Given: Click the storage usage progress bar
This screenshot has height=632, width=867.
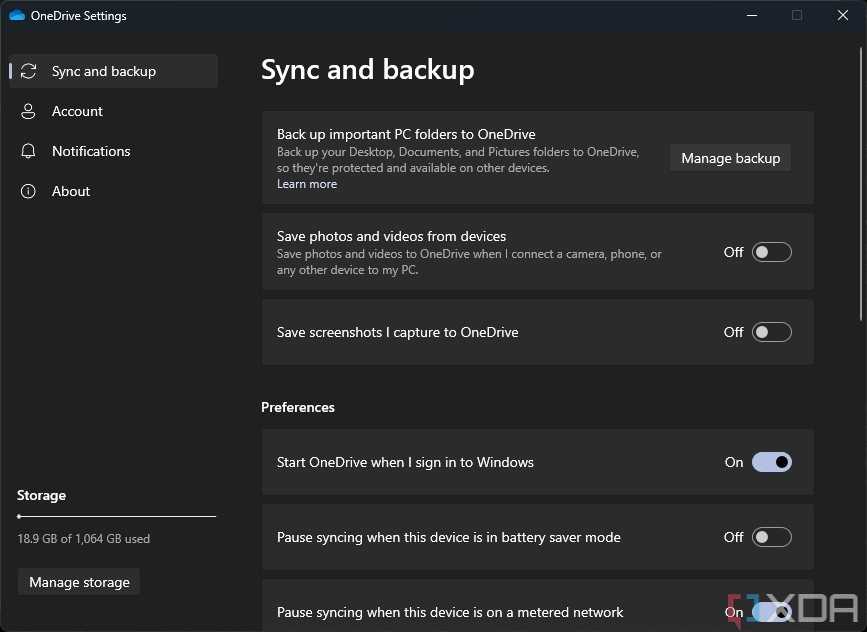Looking at the screenshot, I should 117,516.
